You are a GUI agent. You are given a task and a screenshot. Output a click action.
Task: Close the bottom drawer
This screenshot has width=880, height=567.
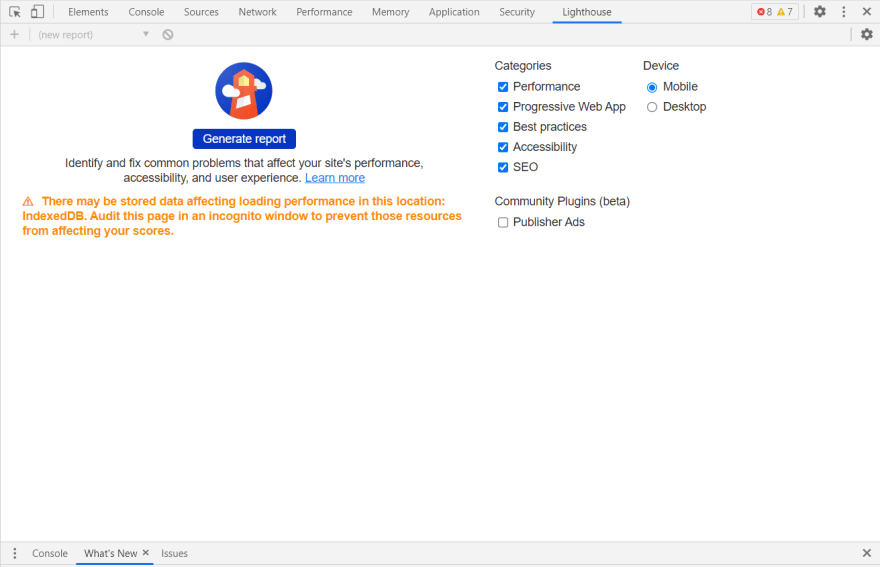(x=867, y=554)
